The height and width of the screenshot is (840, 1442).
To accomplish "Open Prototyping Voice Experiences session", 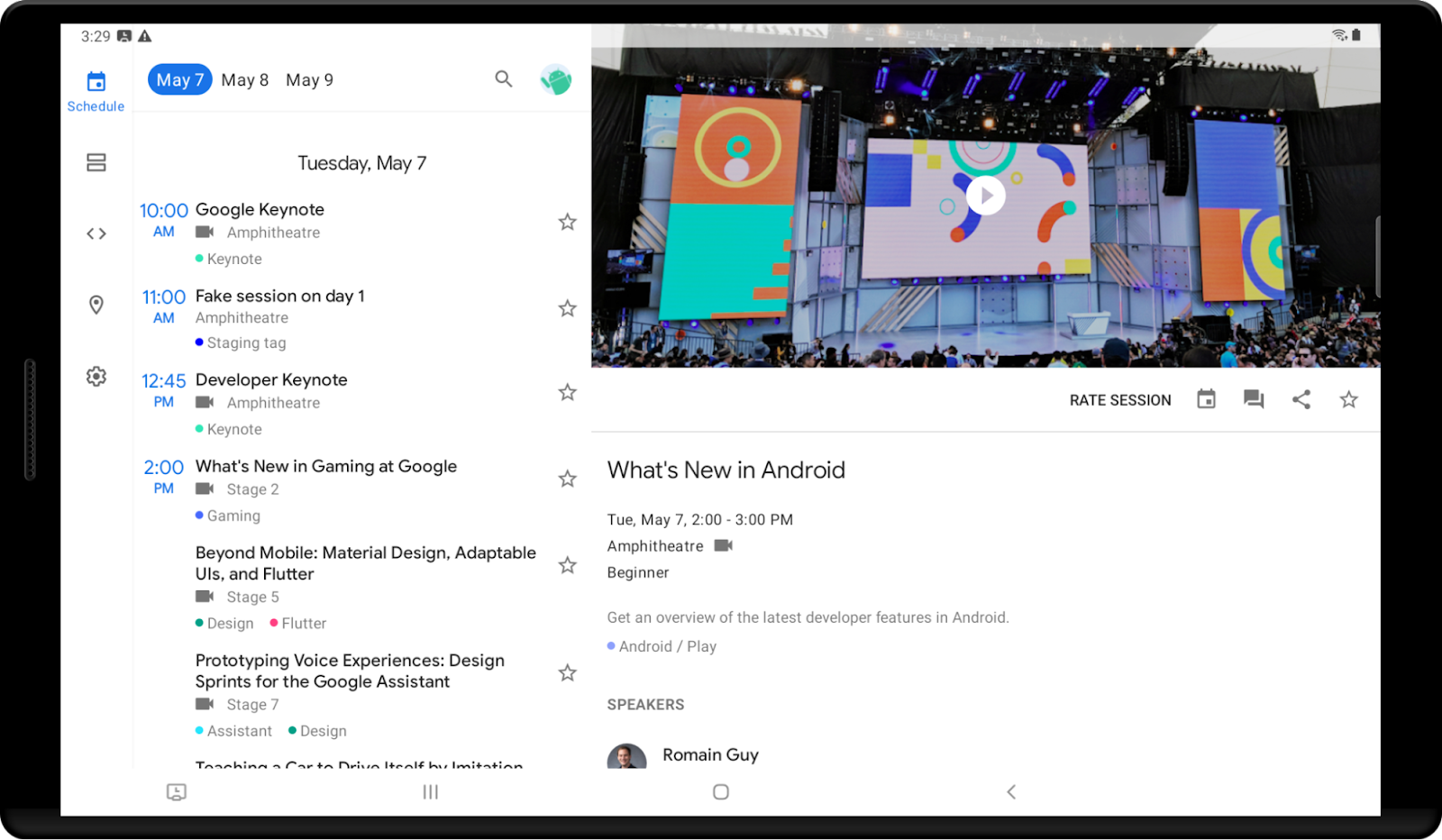I will 350,671.
